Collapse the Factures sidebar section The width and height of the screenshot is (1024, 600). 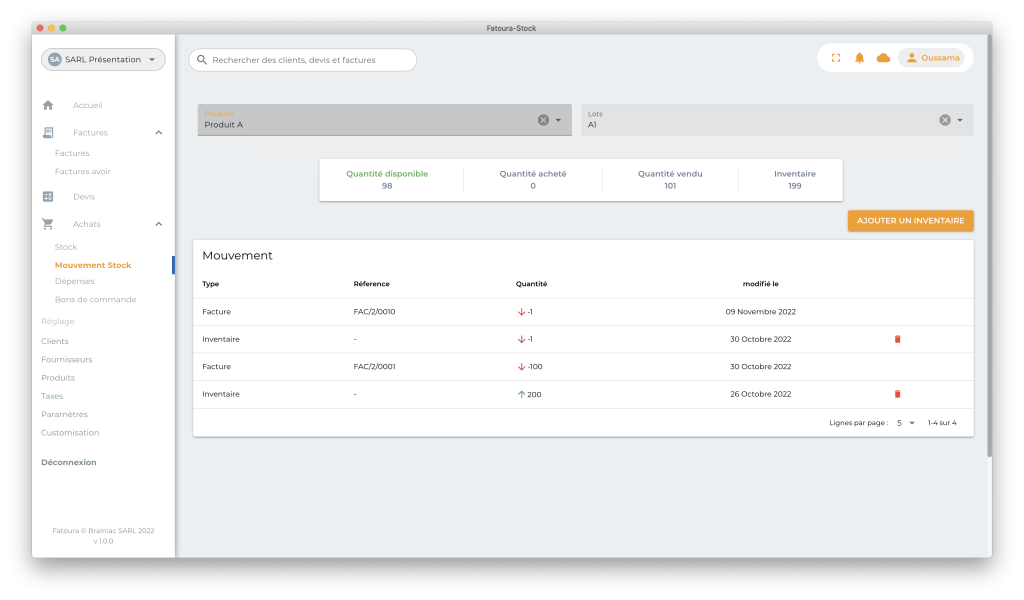pos(159,132)
